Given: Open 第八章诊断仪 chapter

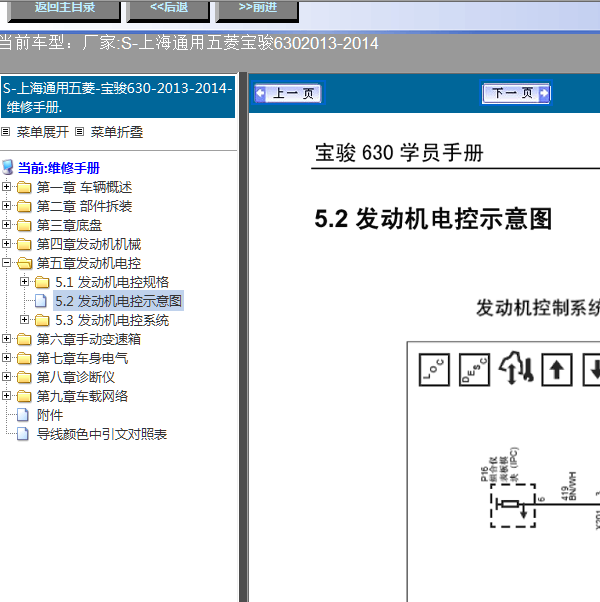Looking at the screenshot, I should 76,377.
